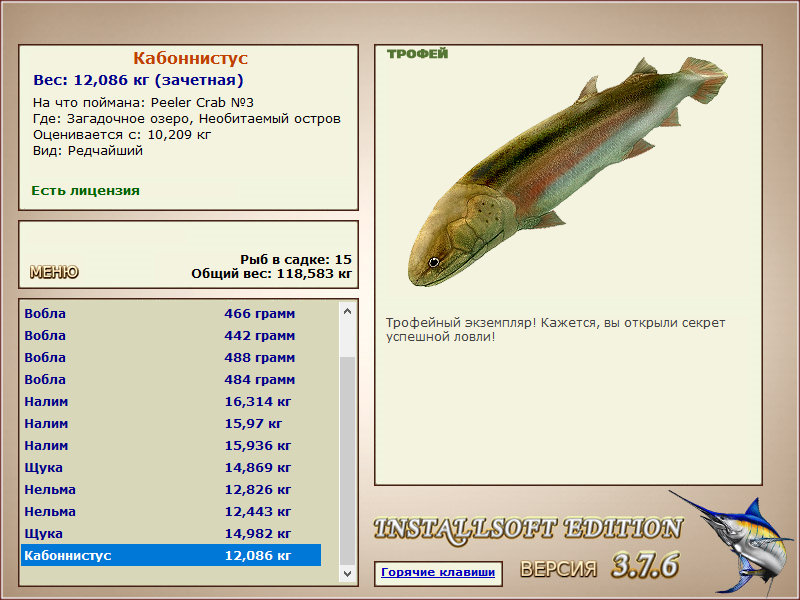Select the Вобла 442 грамм row
This screenshot has height=600, width=800.
click(171, 335)
